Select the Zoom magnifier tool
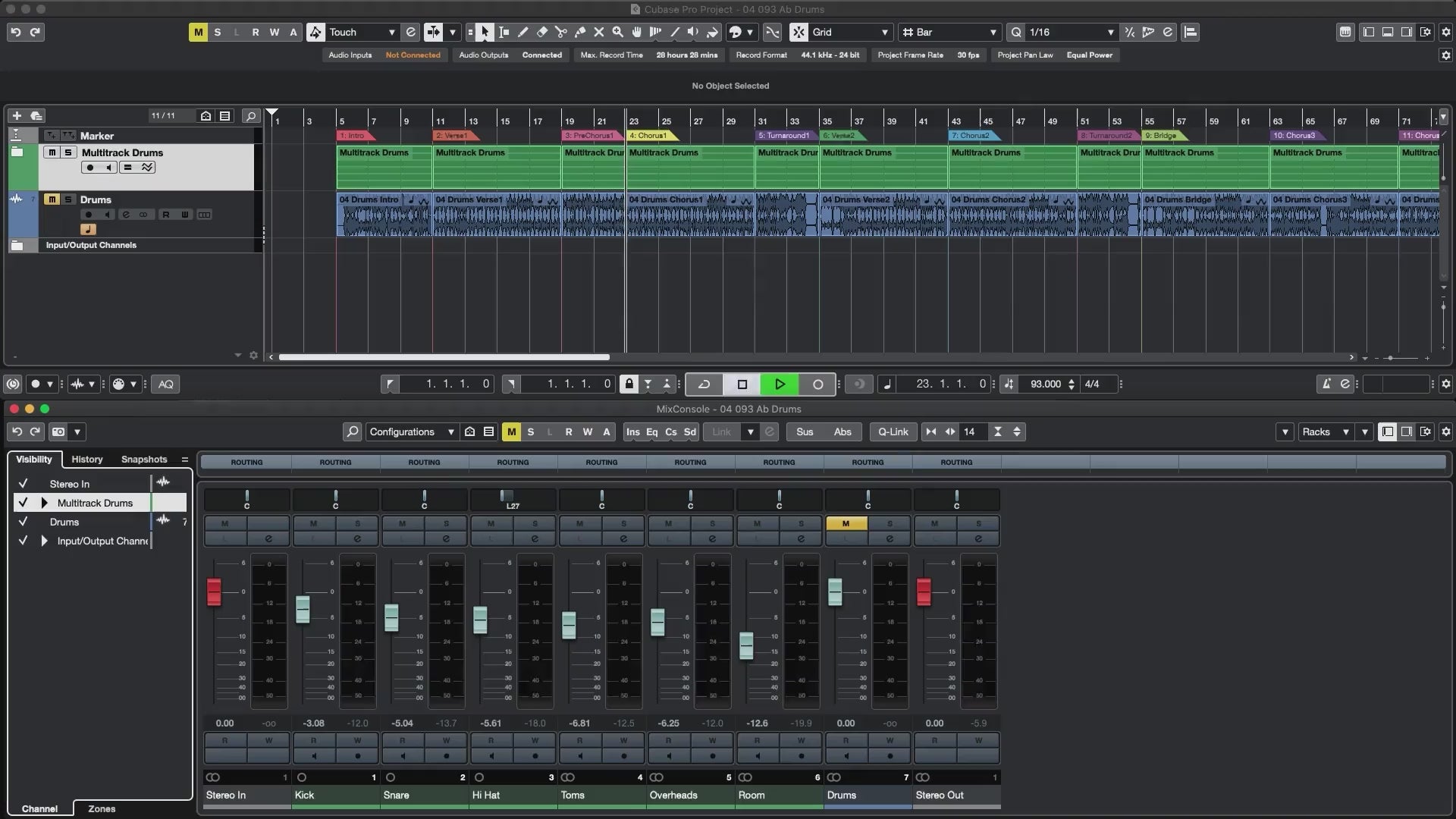The width and height of the screenshot is (1456, 819). coord(617,32)
